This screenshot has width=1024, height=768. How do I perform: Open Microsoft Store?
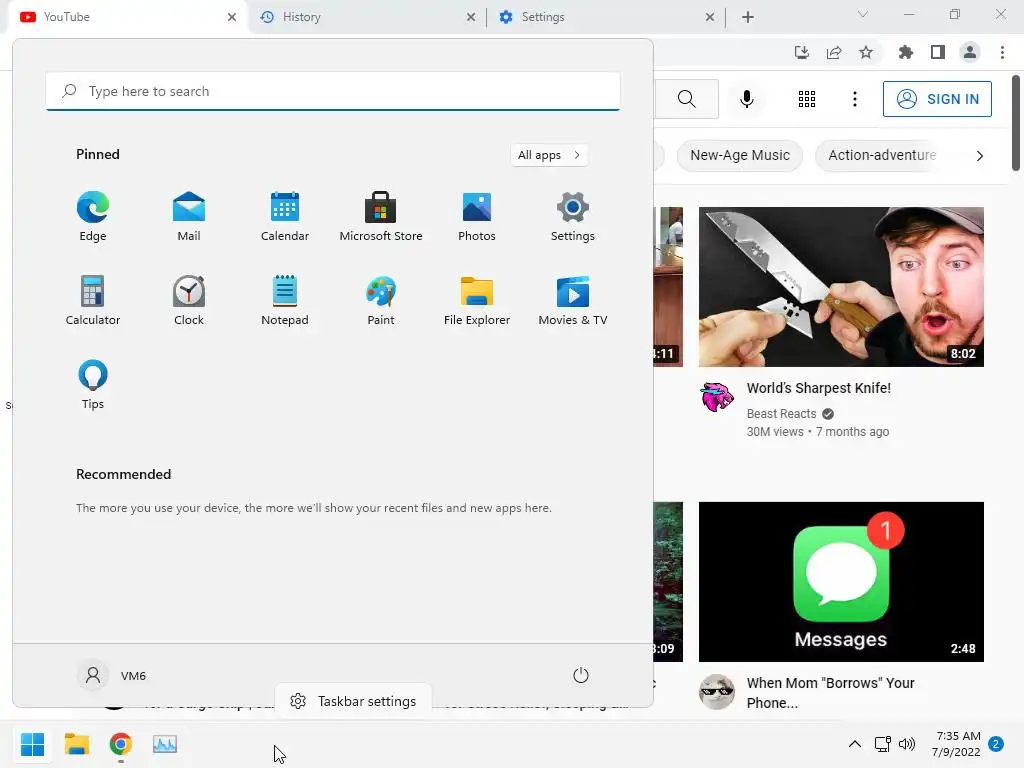[x=381, y=217]
